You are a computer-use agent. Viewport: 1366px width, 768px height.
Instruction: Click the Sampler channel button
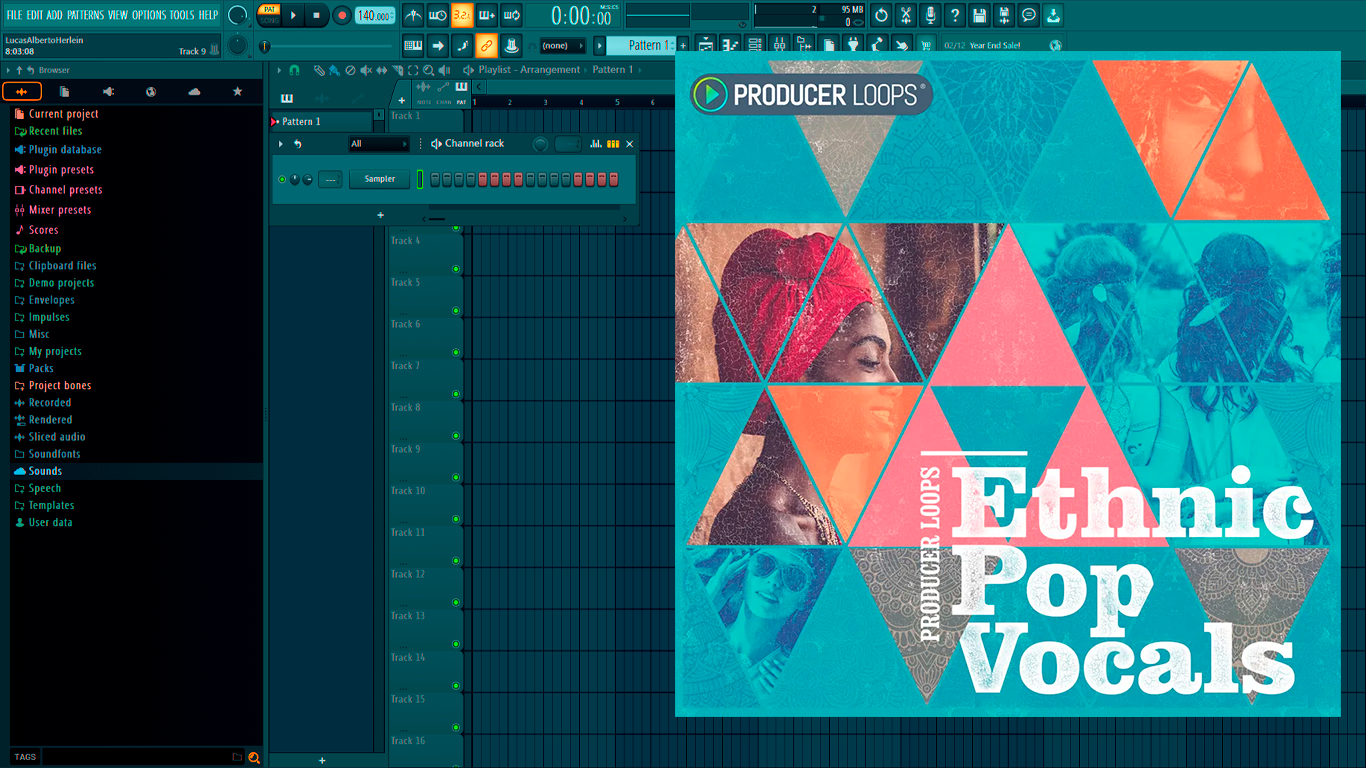379,179
